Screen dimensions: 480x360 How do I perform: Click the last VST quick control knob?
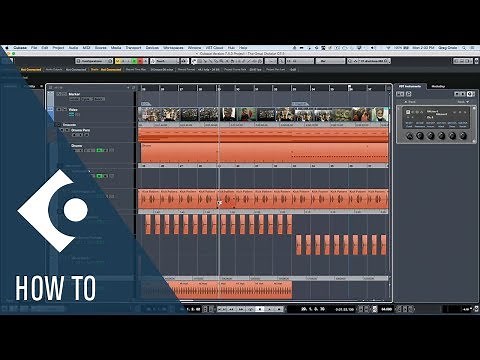coord(463,136)
